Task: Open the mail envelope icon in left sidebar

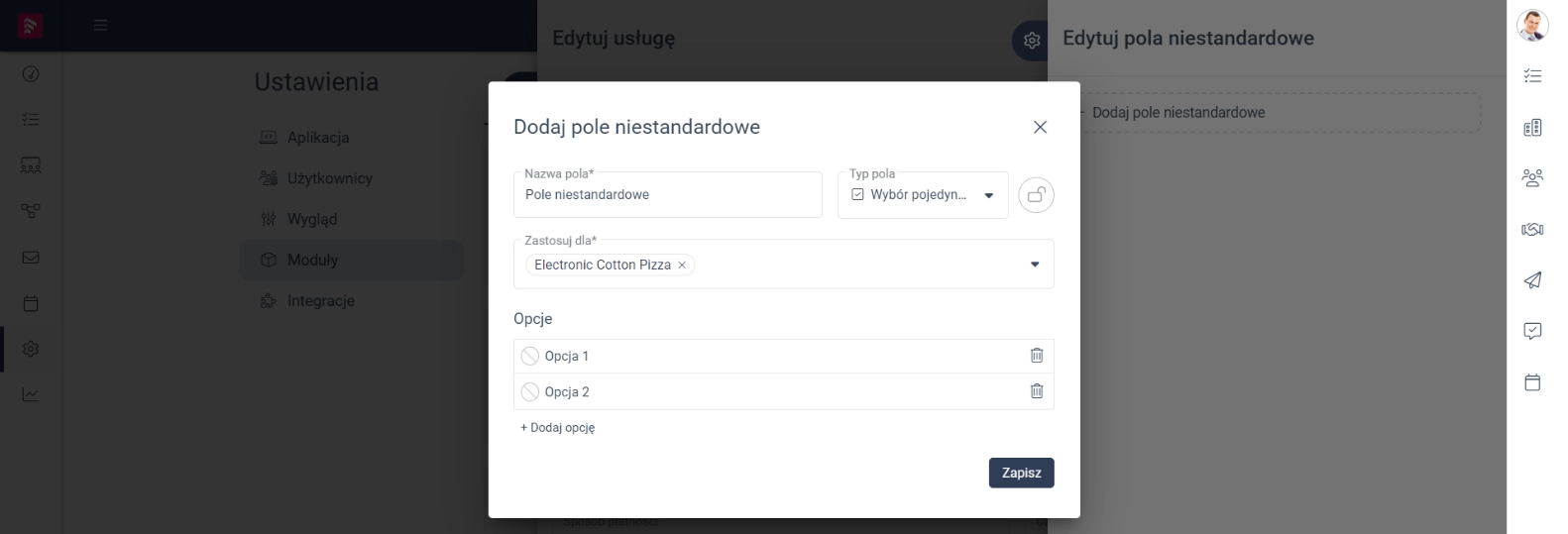Action: [x=31, y=258]
